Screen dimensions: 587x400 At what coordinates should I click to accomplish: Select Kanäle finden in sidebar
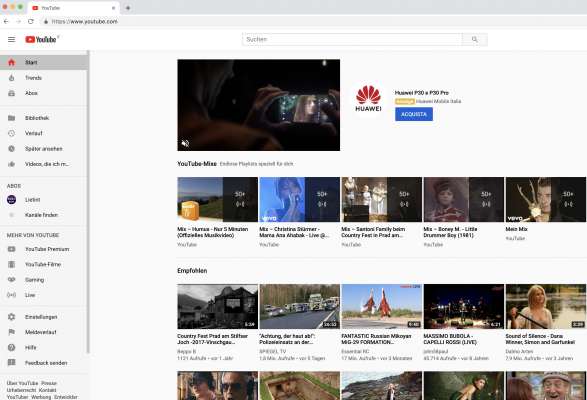[42, 215]
